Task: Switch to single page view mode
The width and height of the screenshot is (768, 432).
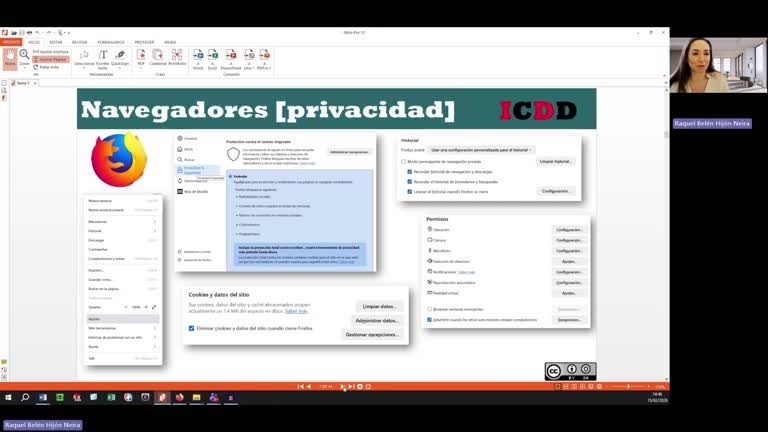Action: 557,386
